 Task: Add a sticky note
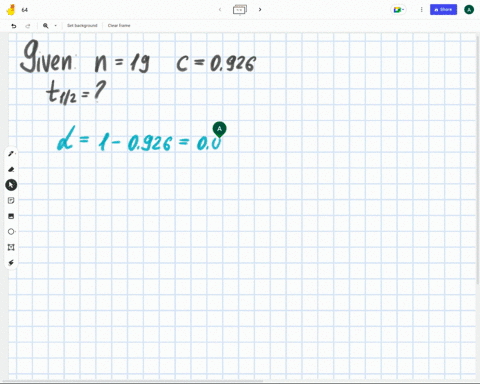coord(11,200)
